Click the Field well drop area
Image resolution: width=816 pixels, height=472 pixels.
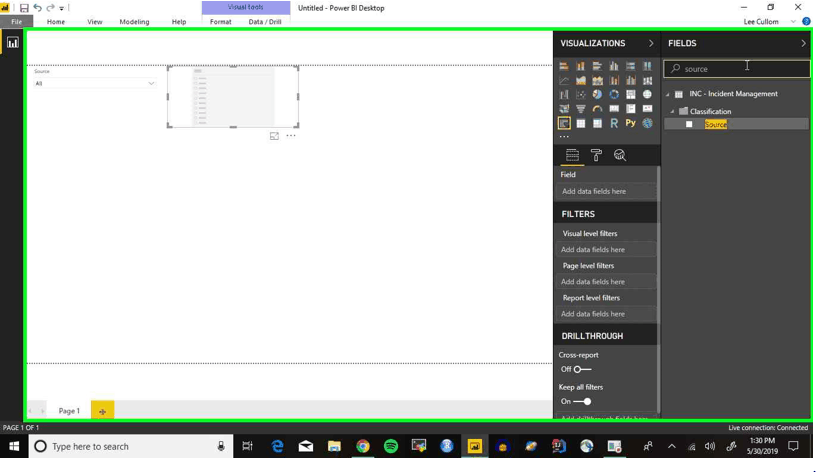coord(606,192)
